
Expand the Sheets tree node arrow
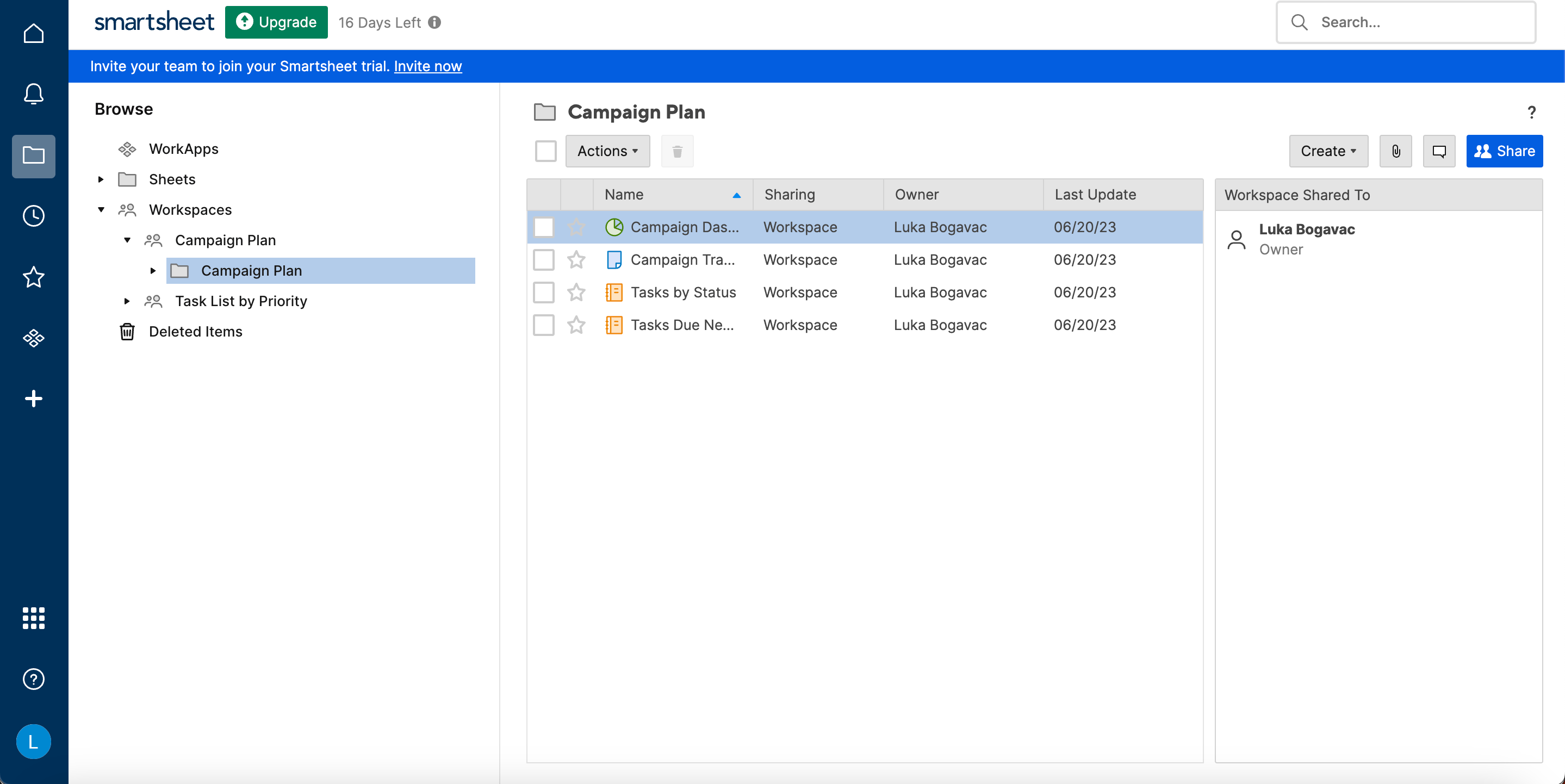(101, 180)
